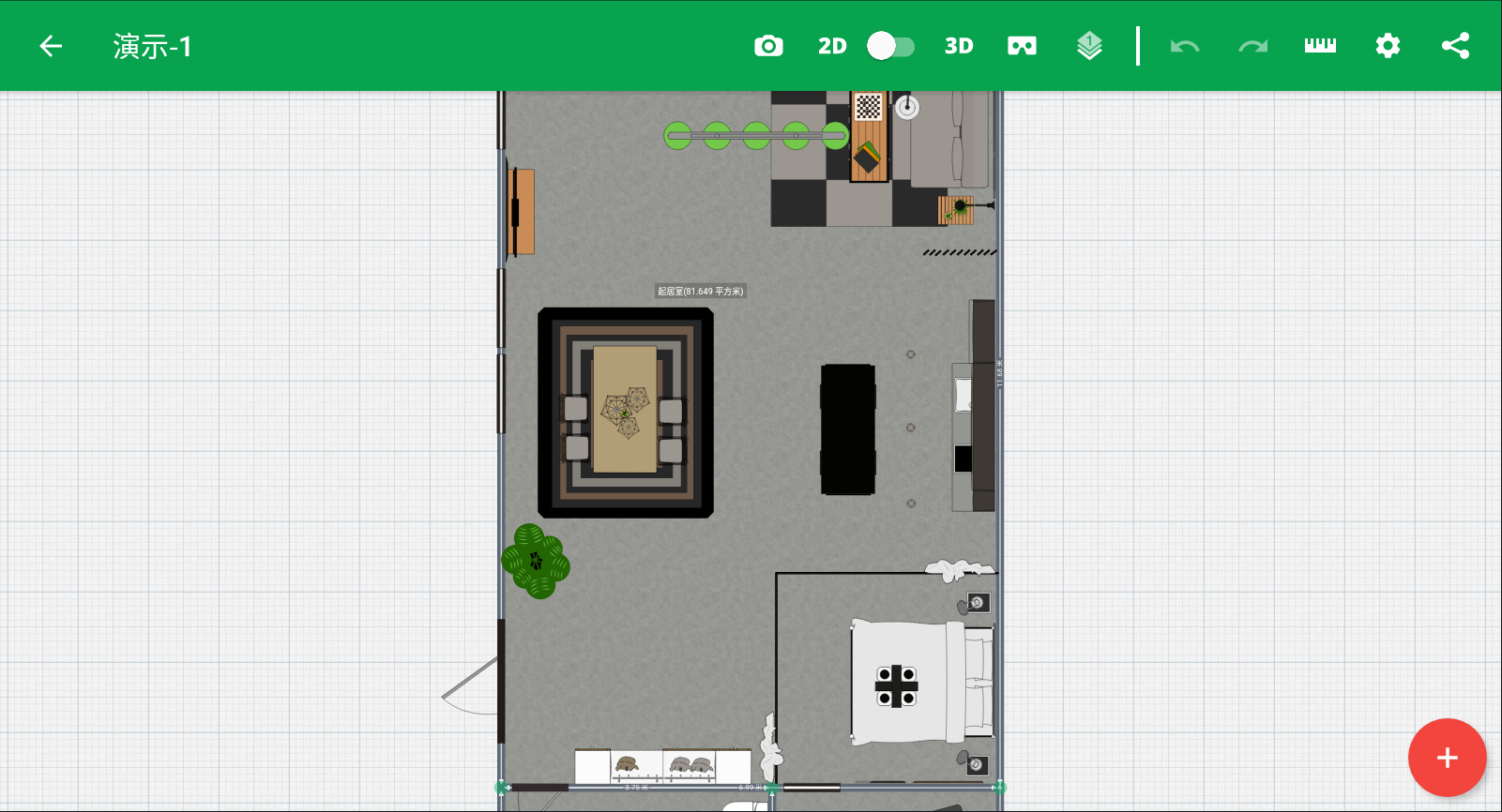Screen dimensions: 1502x812
Task: Go back using the arrow icon
Action: pyautogui.click(x=51, y=46)
